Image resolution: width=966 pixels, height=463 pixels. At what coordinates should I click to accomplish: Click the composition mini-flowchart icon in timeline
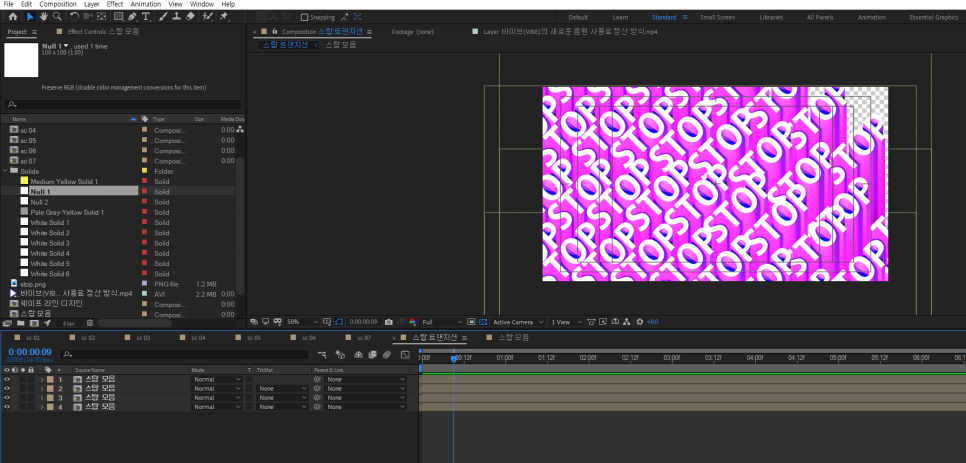[x=322, y=355]
